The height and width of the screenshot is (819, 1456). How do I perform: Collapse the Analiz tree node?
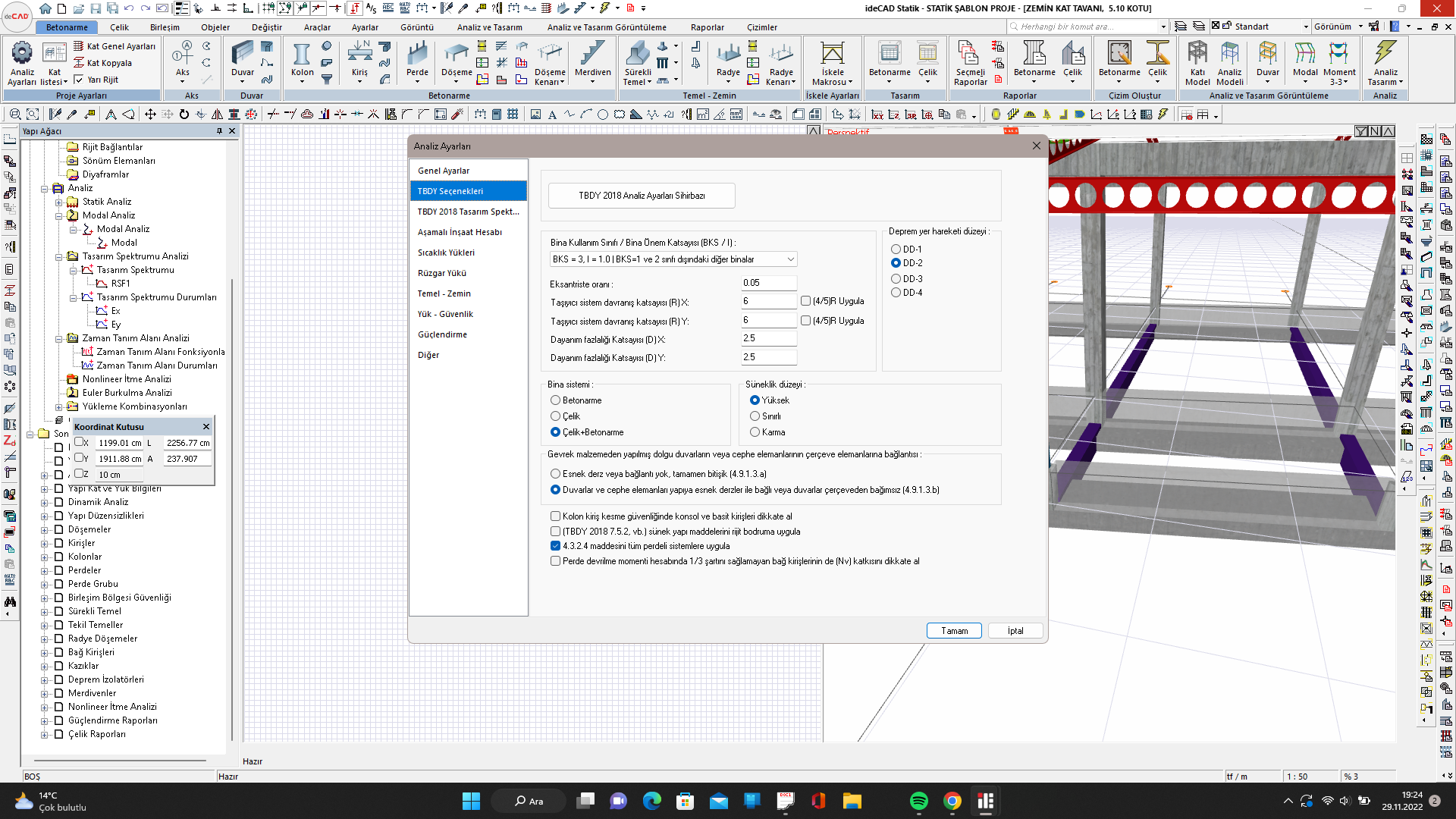pos(45,189)
